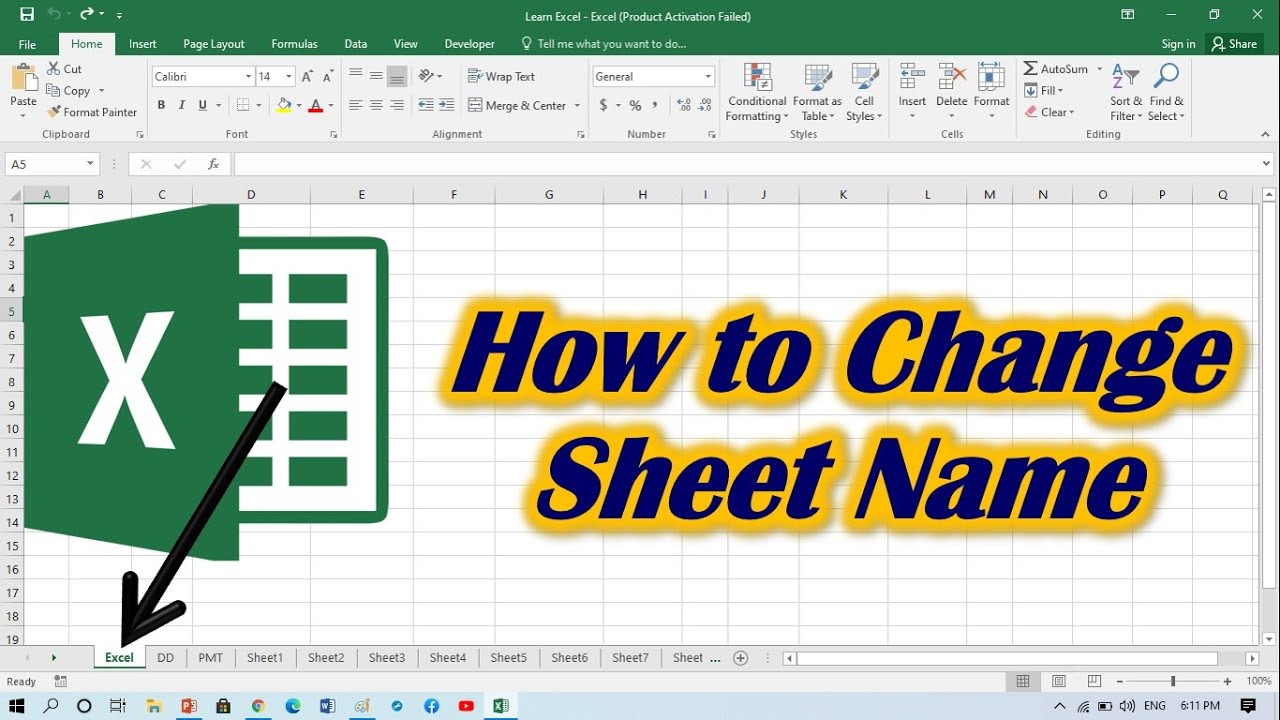Expand the Merge & Center dropdown arrow
This screenshot has height=720, width=1280.
tap(576, 105)
